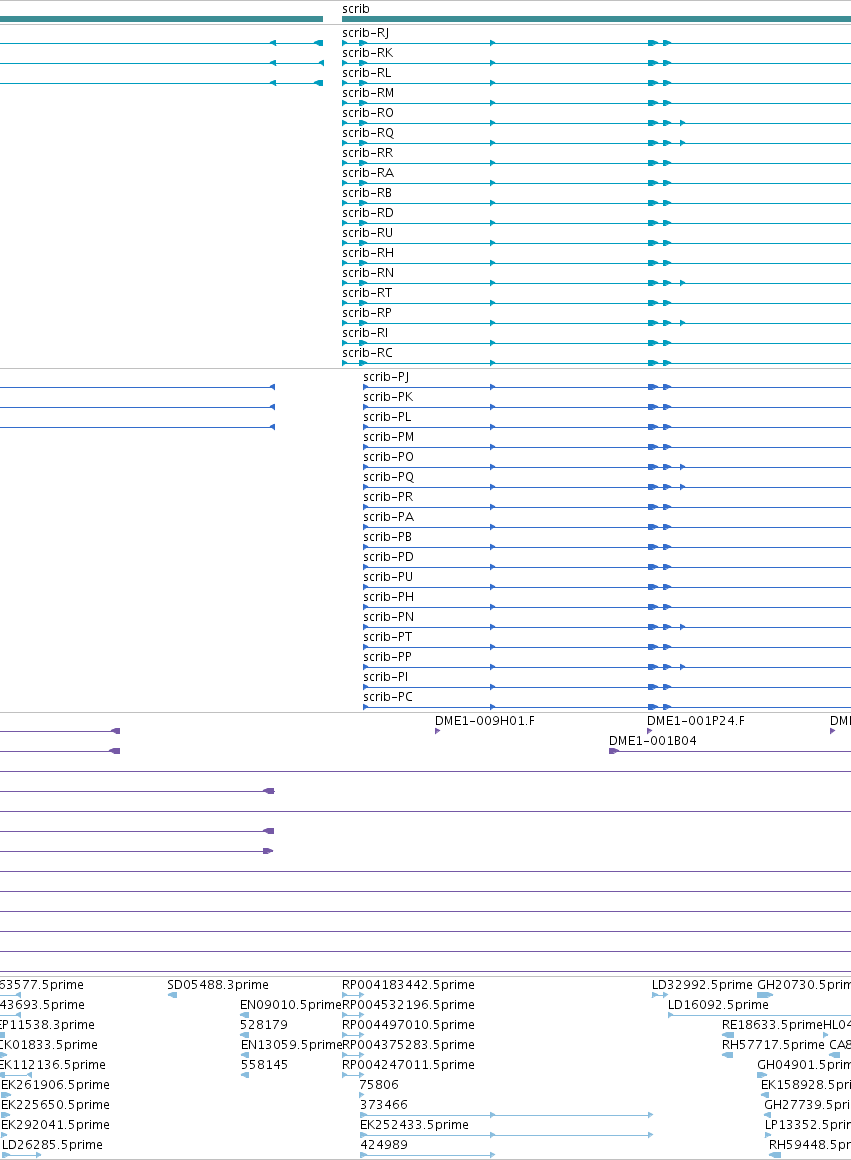Viewport: 851px width, 1160px height.
Task: Click the scrib-PK protein label
Action: (388, 397)
